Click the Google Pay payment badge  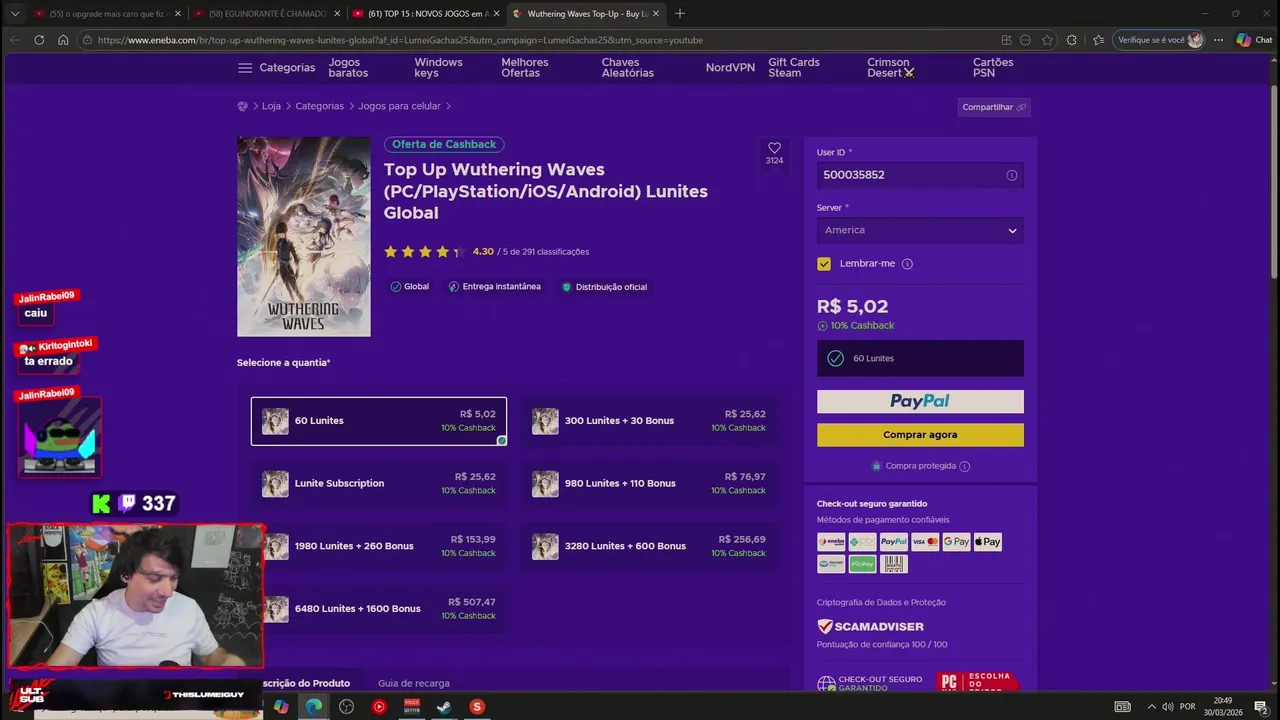(x=956, y=542)
